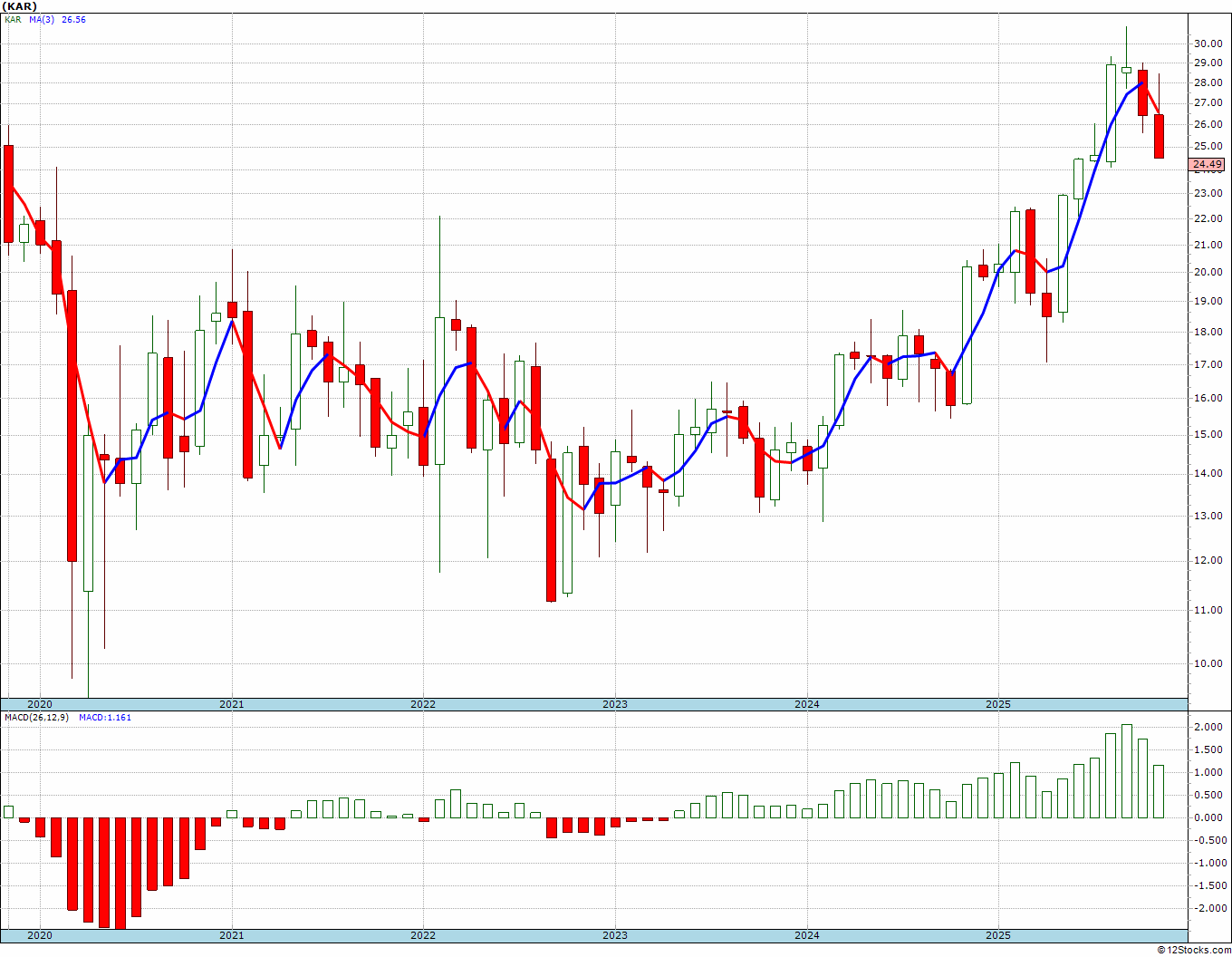
Task: Click 2025 on the MACD panel time axis
Action: tap(998, 935)
